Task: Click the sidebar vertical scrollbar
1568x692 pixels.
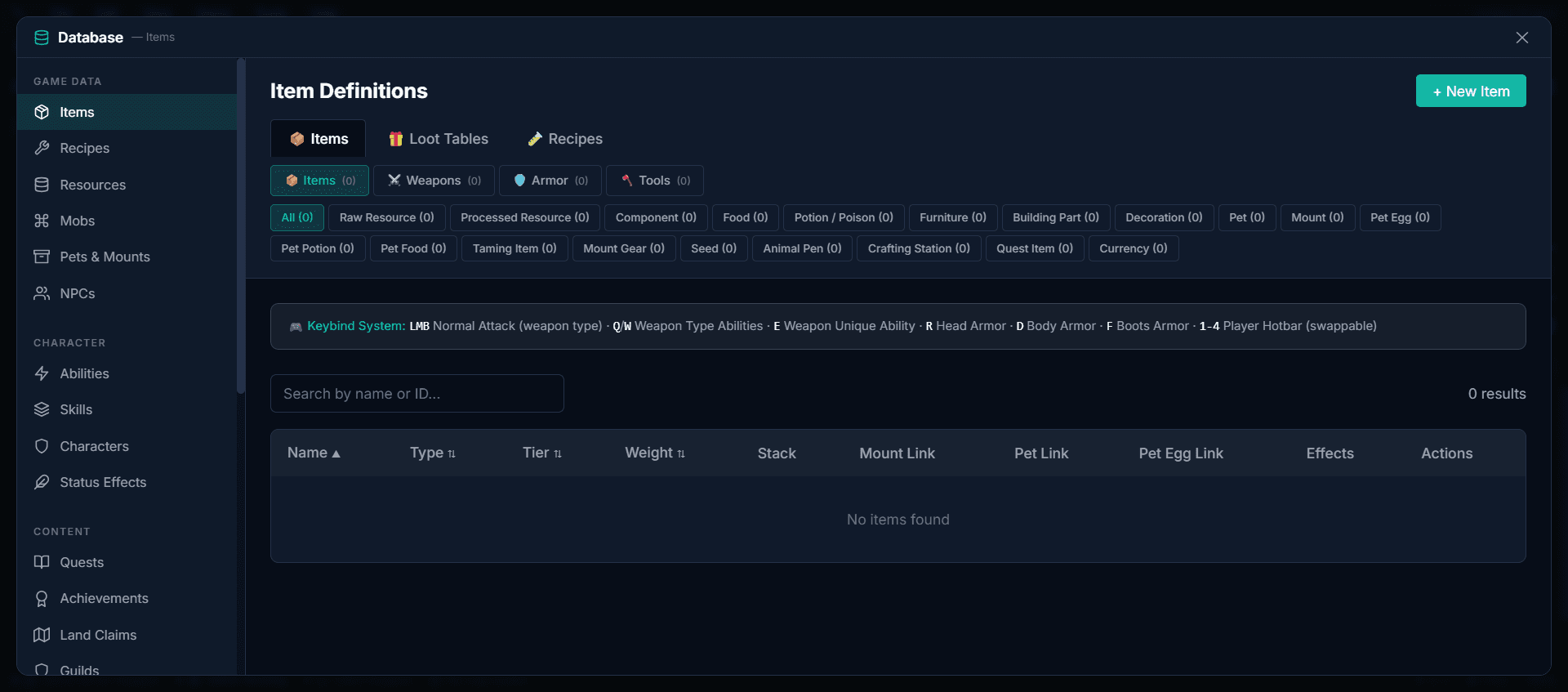Action: coord(241,226)
